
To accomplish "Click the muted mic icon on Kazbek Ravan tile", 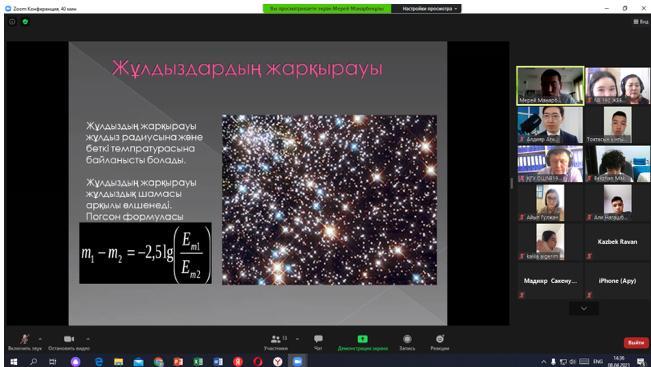I will pyautogui.click(x=589, y=257).
